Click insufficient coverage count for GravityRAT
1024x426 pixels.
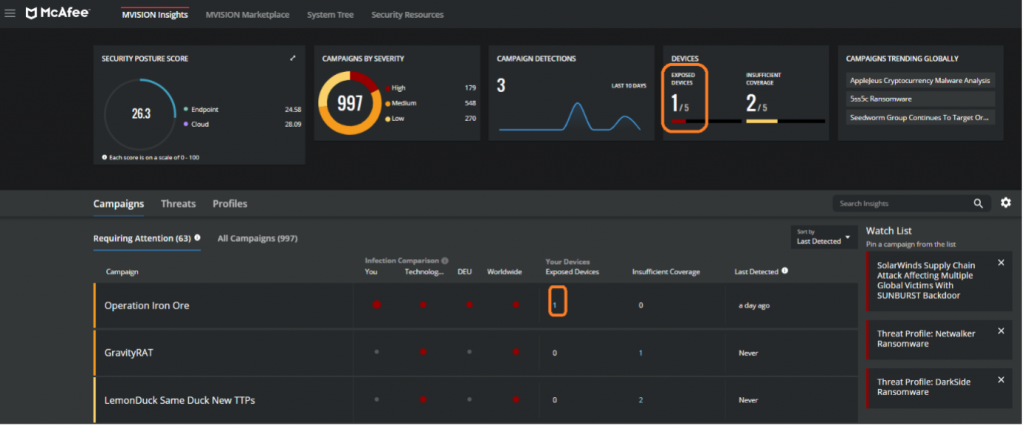point(641,353)
